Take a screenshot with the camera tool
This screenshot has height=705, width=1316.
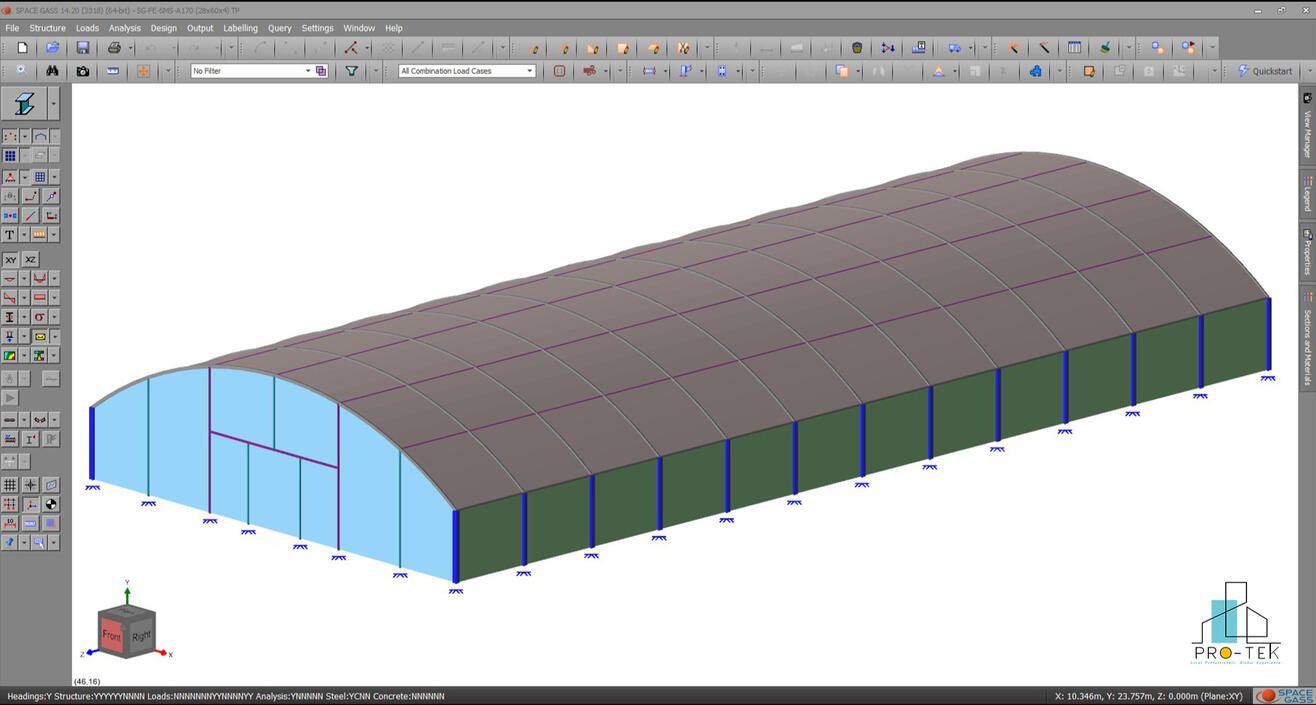coord(83,71)
